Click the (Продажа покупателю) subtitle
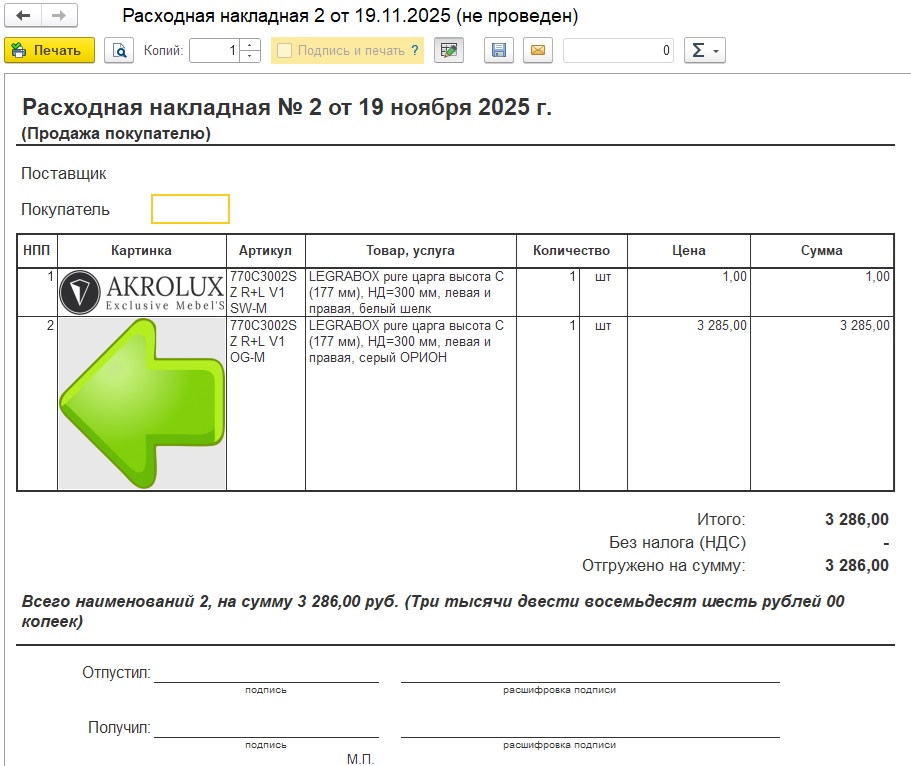Viewport: 911px width, 766px height. (x=116, y=134)
